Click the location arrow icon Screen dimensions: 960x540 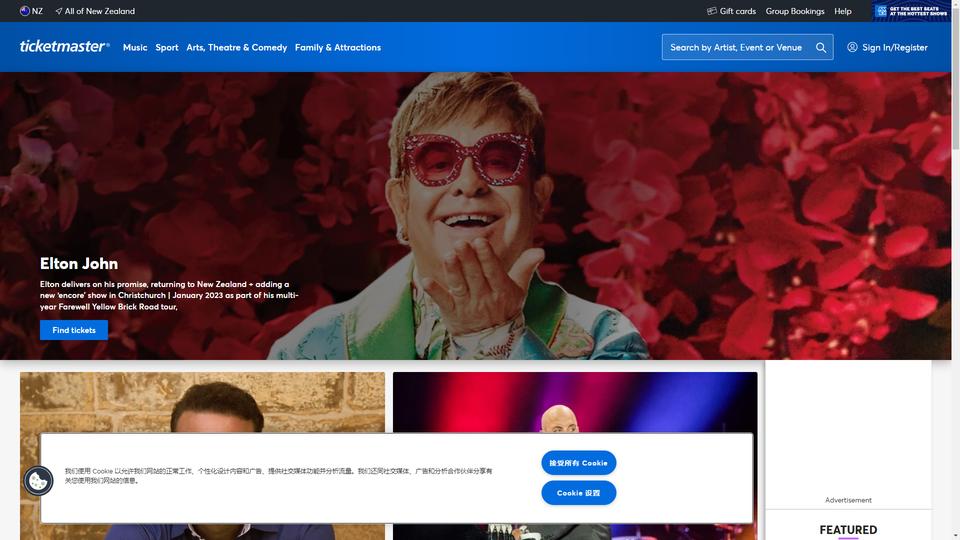point(59,11)
